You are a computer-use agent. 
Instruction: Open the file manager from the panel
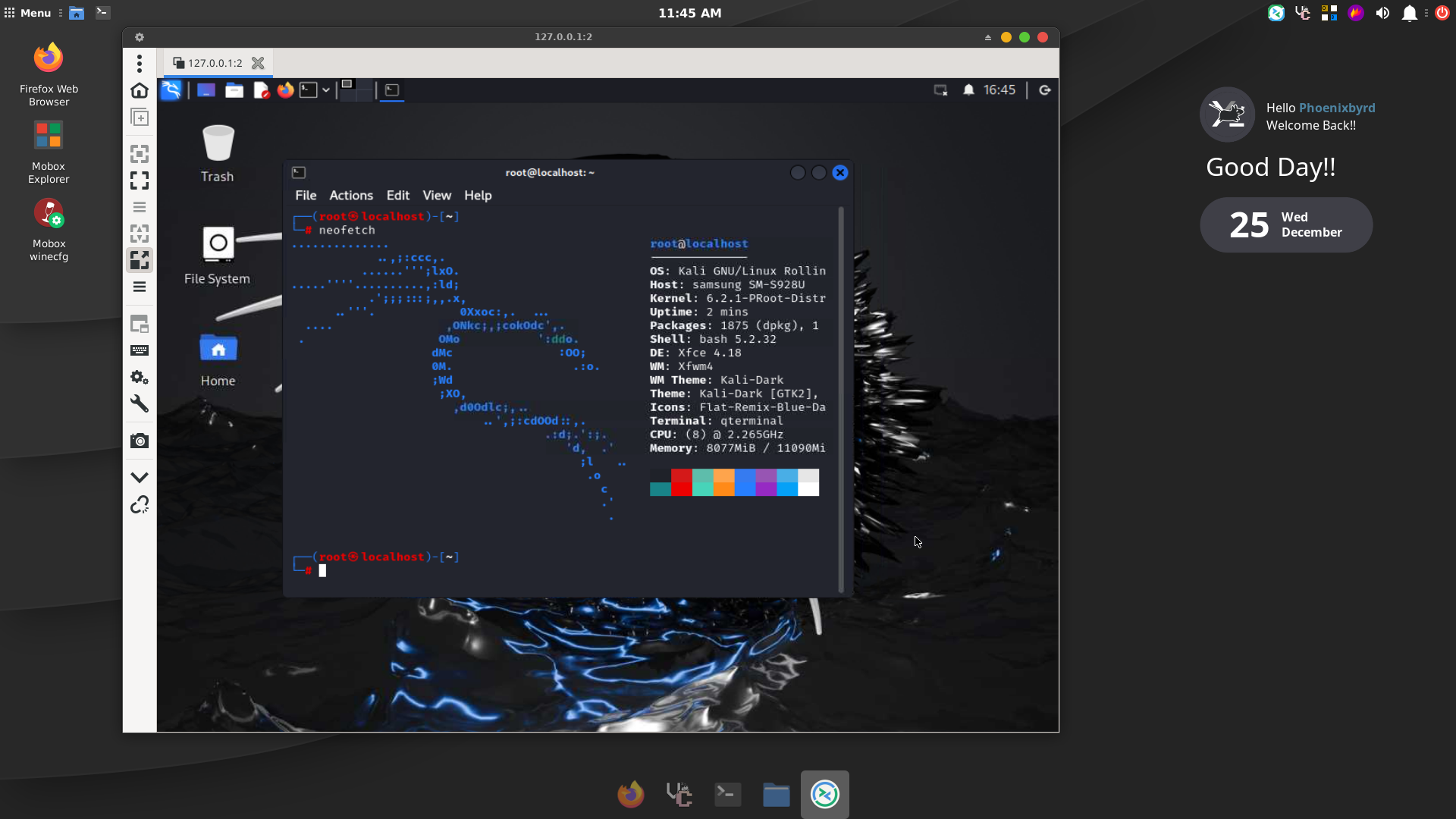tap(234, 90)
